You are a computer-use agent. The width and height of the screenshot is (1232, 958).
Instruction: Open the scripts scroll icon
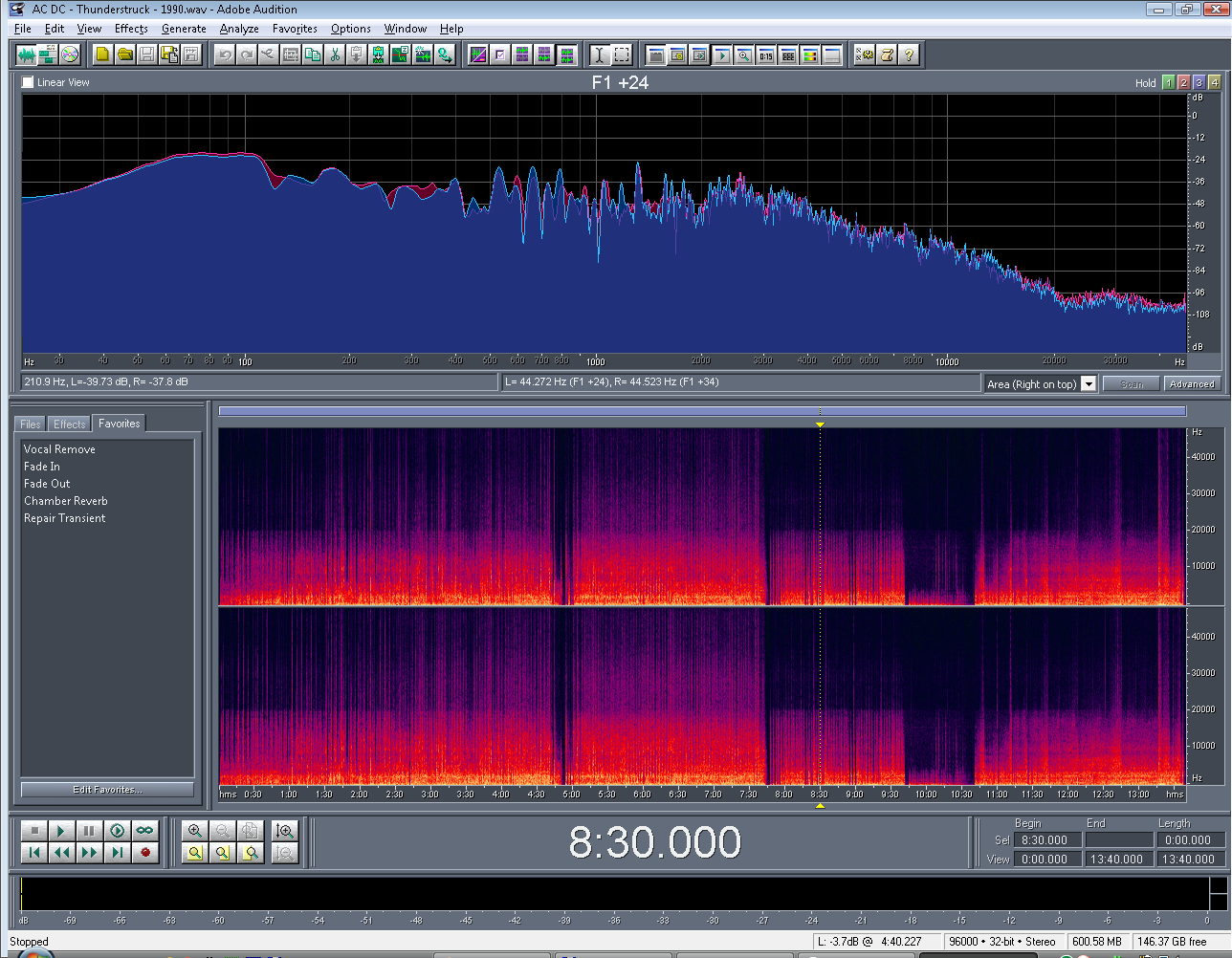tap(887, 54)
